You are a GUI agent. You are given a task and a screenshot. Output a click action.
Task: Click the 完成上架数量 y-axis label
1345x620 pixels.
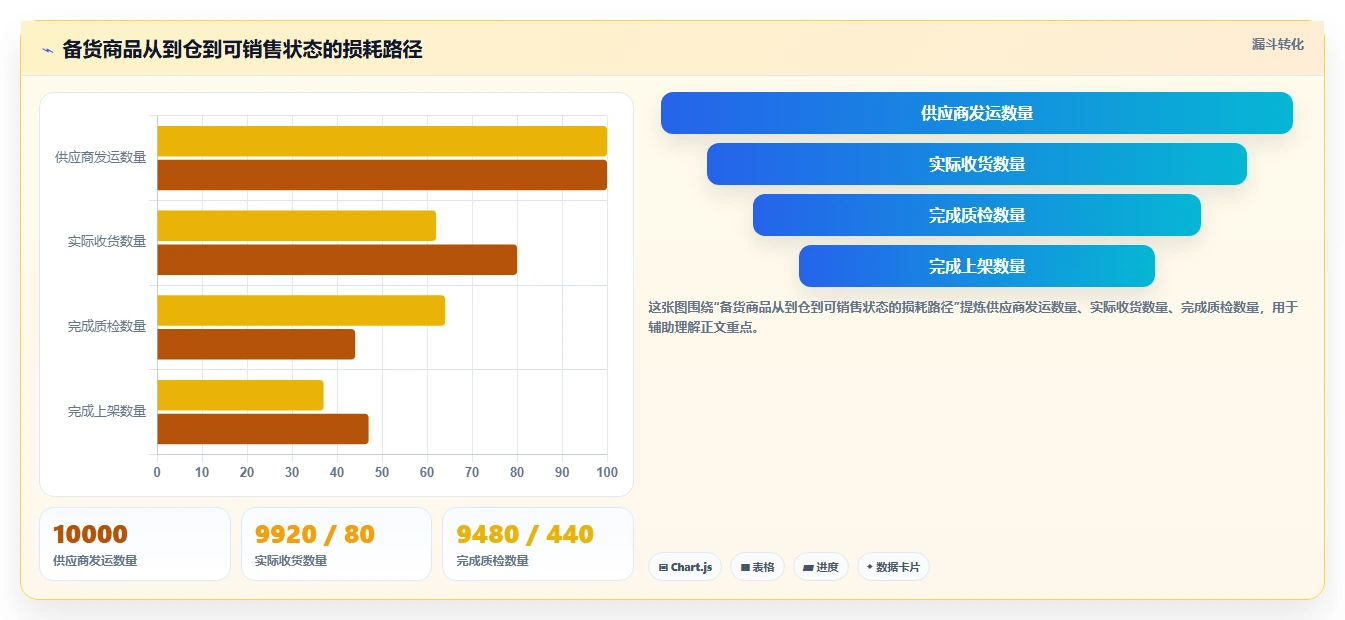(x=107, y=412)
